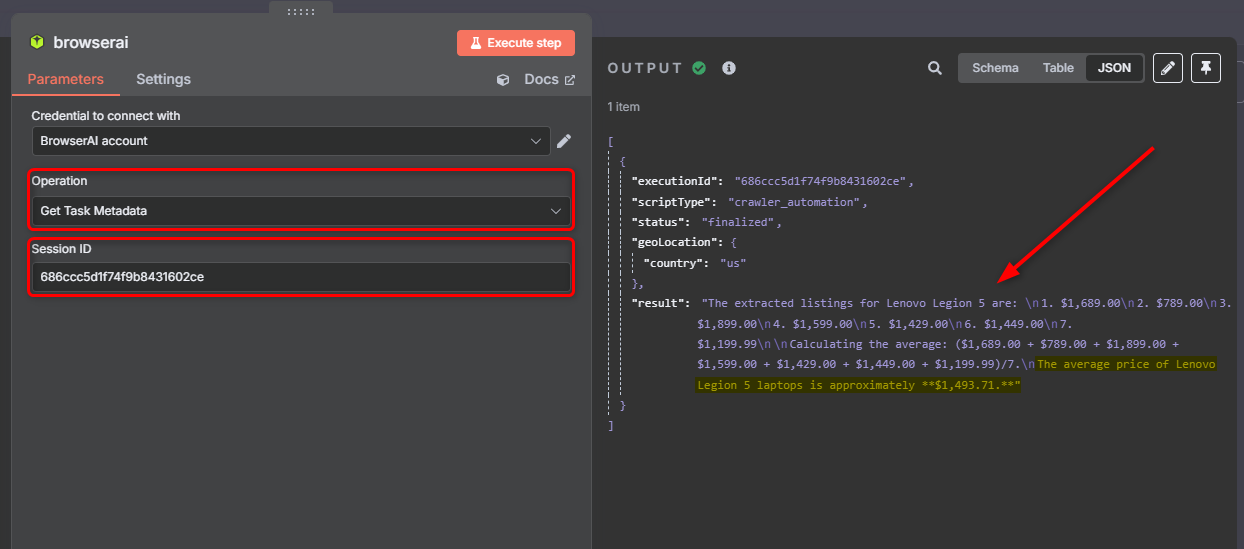Switch to the Parameters tab
1244x549 pixels.
click(x=65, y=79)
